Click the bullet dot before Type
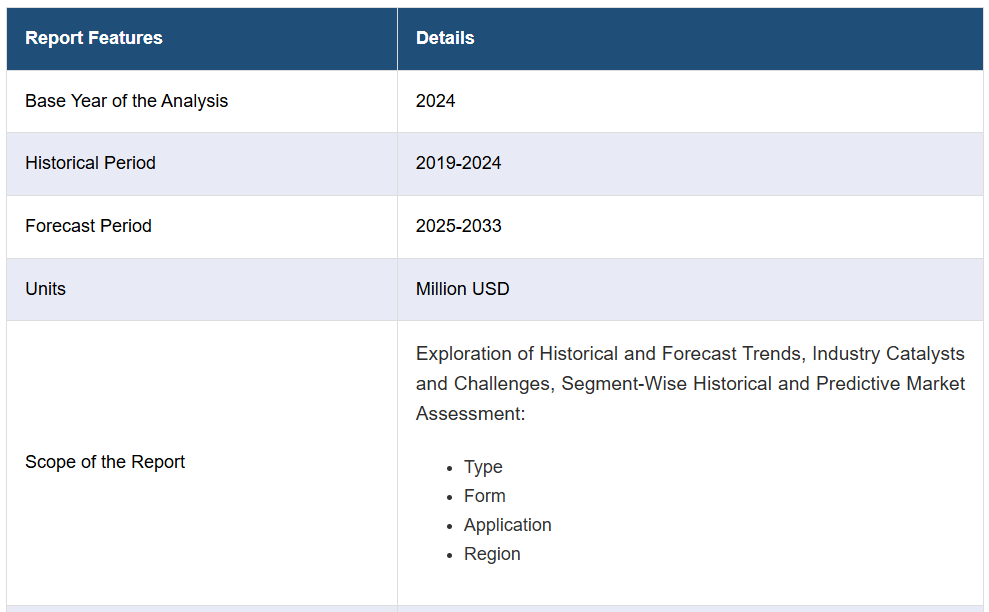The image size is (989, 612). click(450, 469)
